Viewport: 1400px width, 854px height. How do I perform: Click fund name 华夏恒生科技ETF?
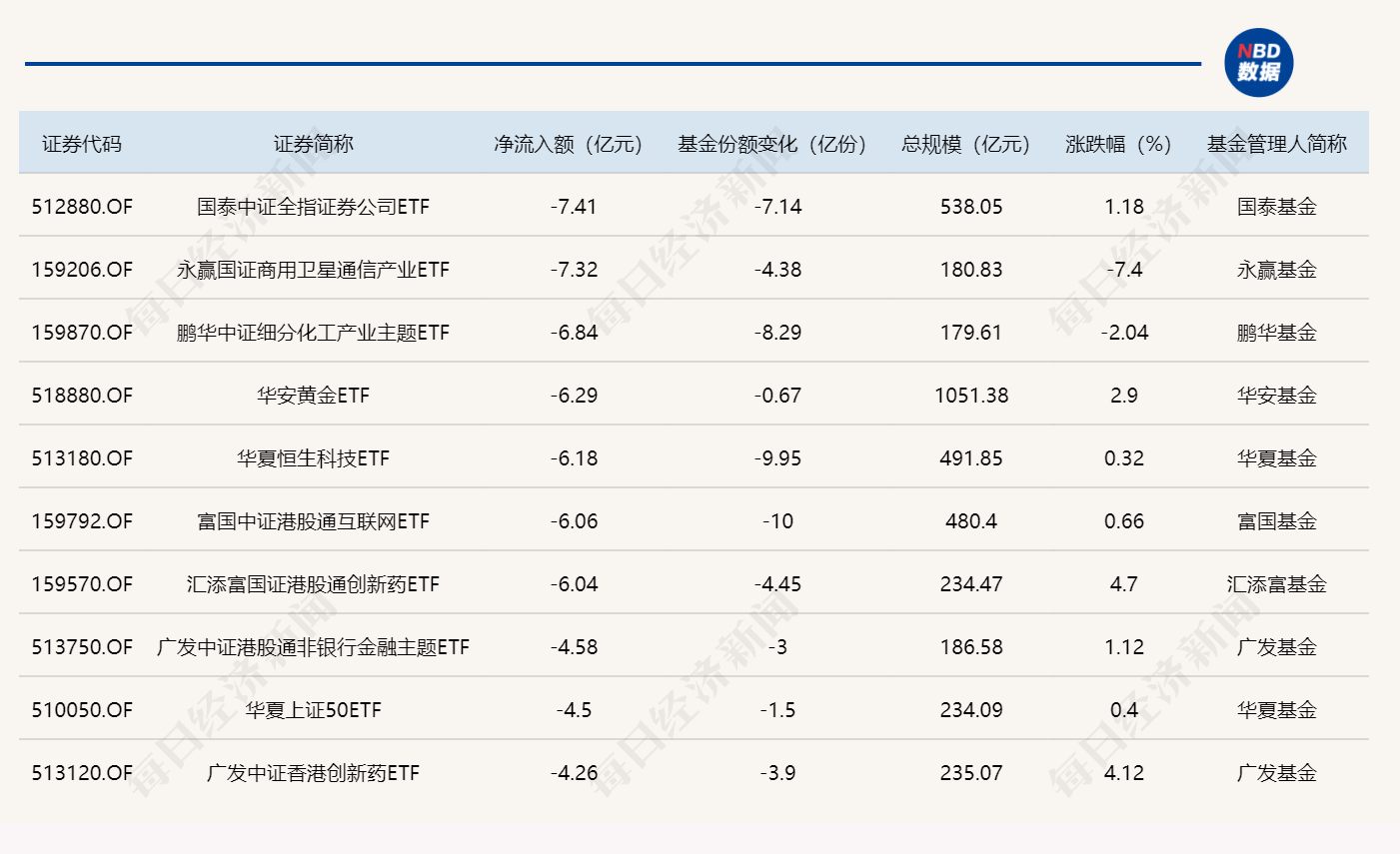pyautogui.click(x=313, y=458)
